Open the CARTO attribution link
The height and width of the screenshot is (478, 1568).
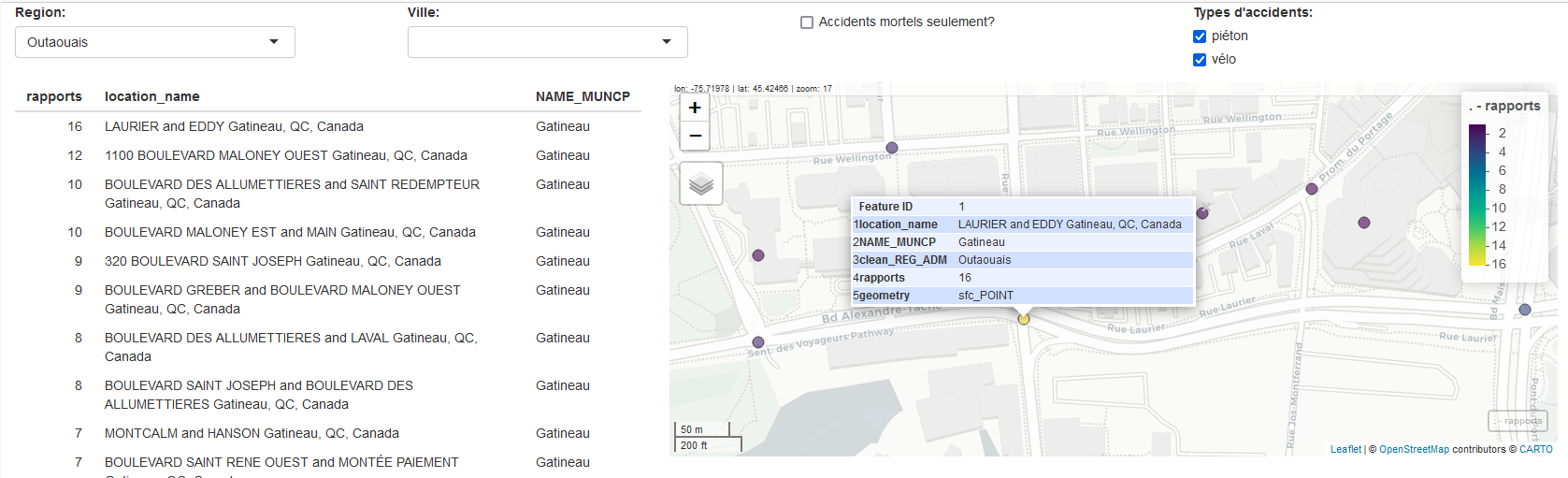point(1536,449)
